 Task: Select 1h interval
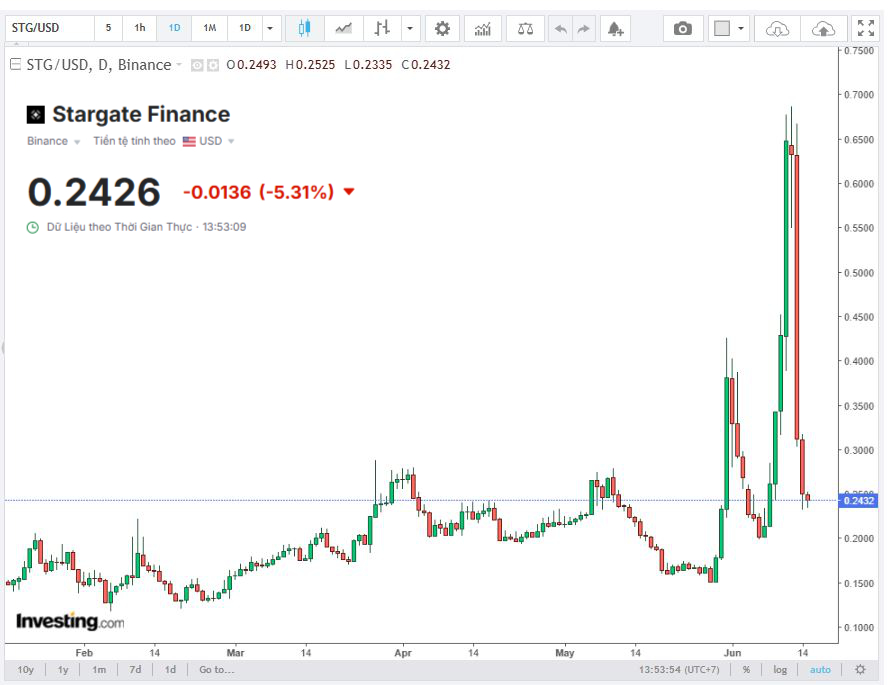pos(140,28)
